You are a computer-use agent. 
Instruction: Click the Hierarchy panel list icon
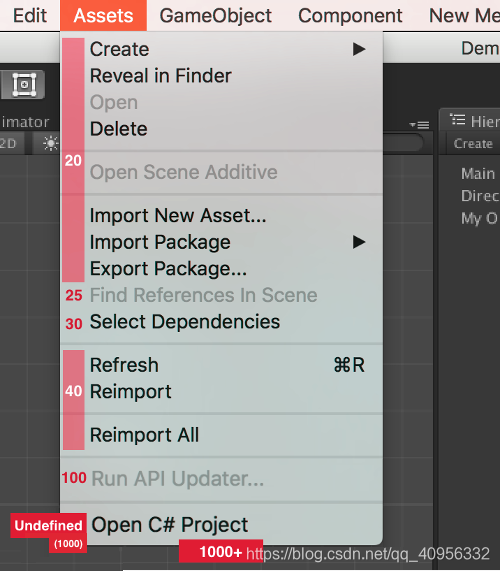[458, 120]
